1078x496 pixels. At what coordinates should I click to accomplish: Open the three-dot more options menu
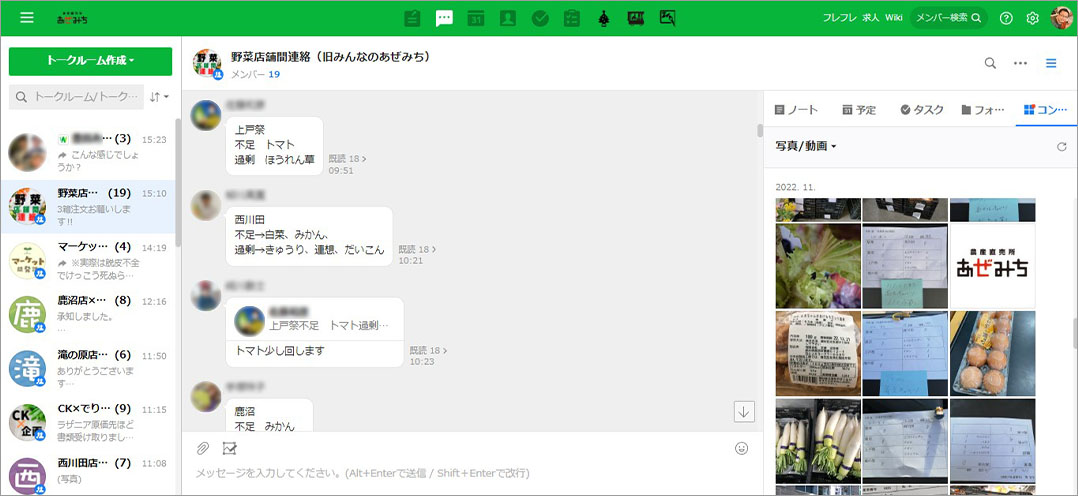point(1020,63)
